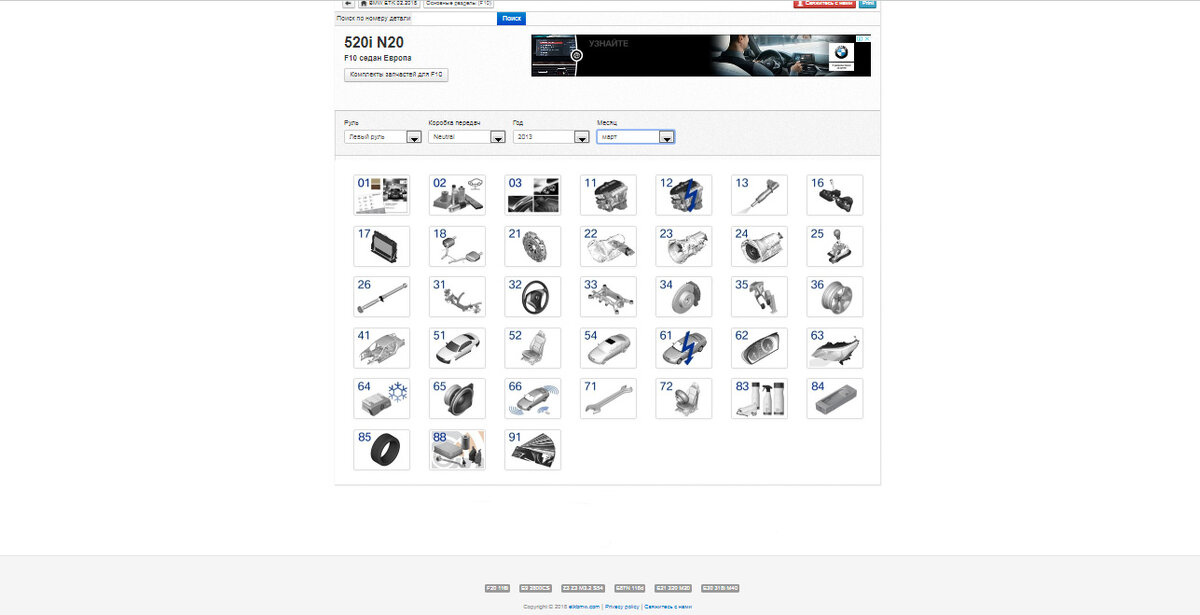Open group 72 restraint system
The image size is (1200, 615).
click(684, 398)
